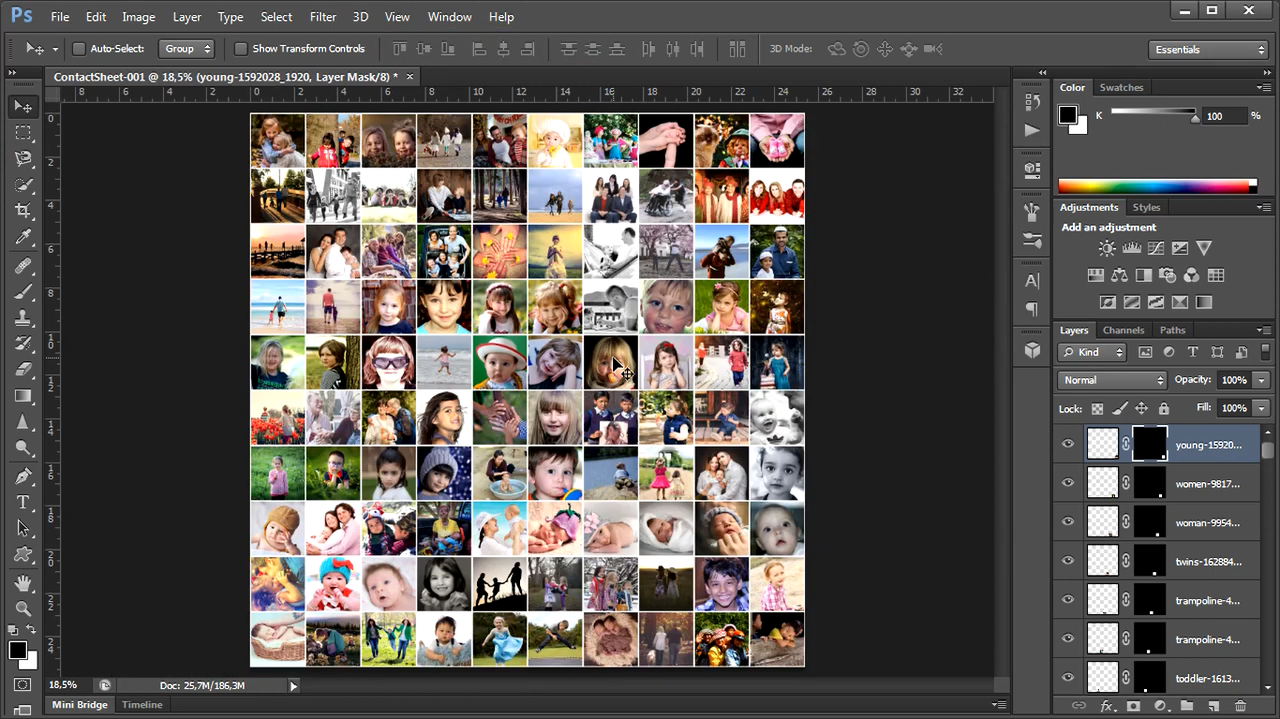Hide the woman-9954 layer
Screen dimensions: 1280x719
(x=1067, y=522)
